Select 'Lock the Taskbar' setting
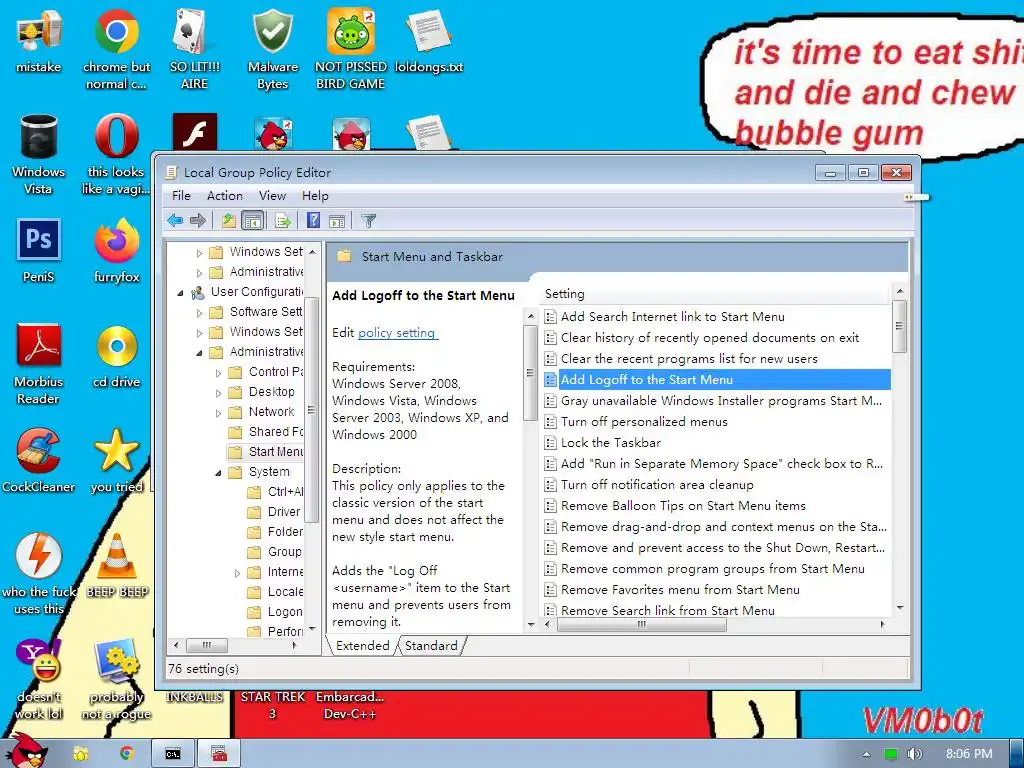This screenshot has height=768, width=1024. (x=611, y=443)
